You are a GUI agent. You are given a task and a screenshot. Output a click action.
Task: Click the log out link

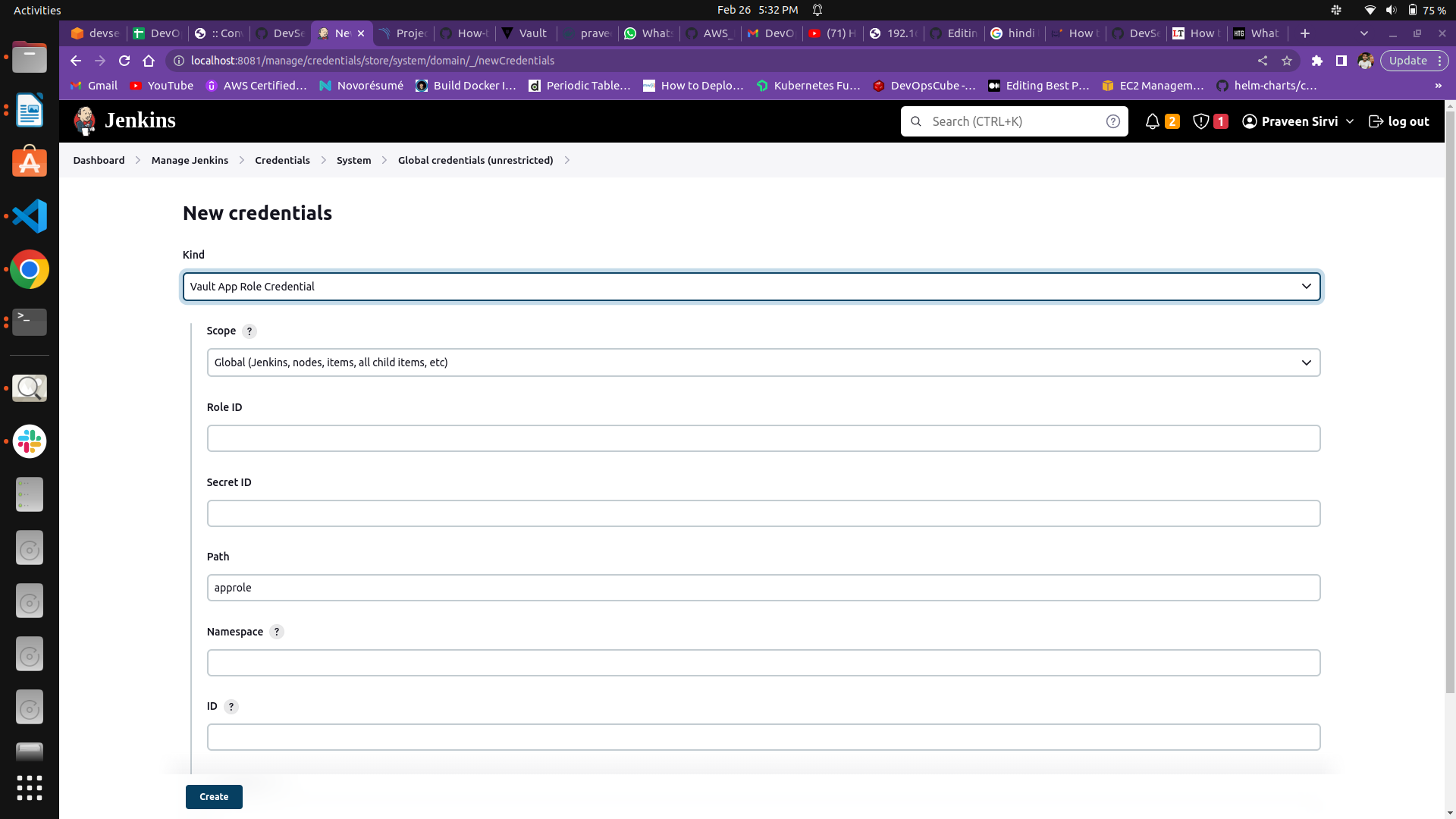tap(1399, 121)
